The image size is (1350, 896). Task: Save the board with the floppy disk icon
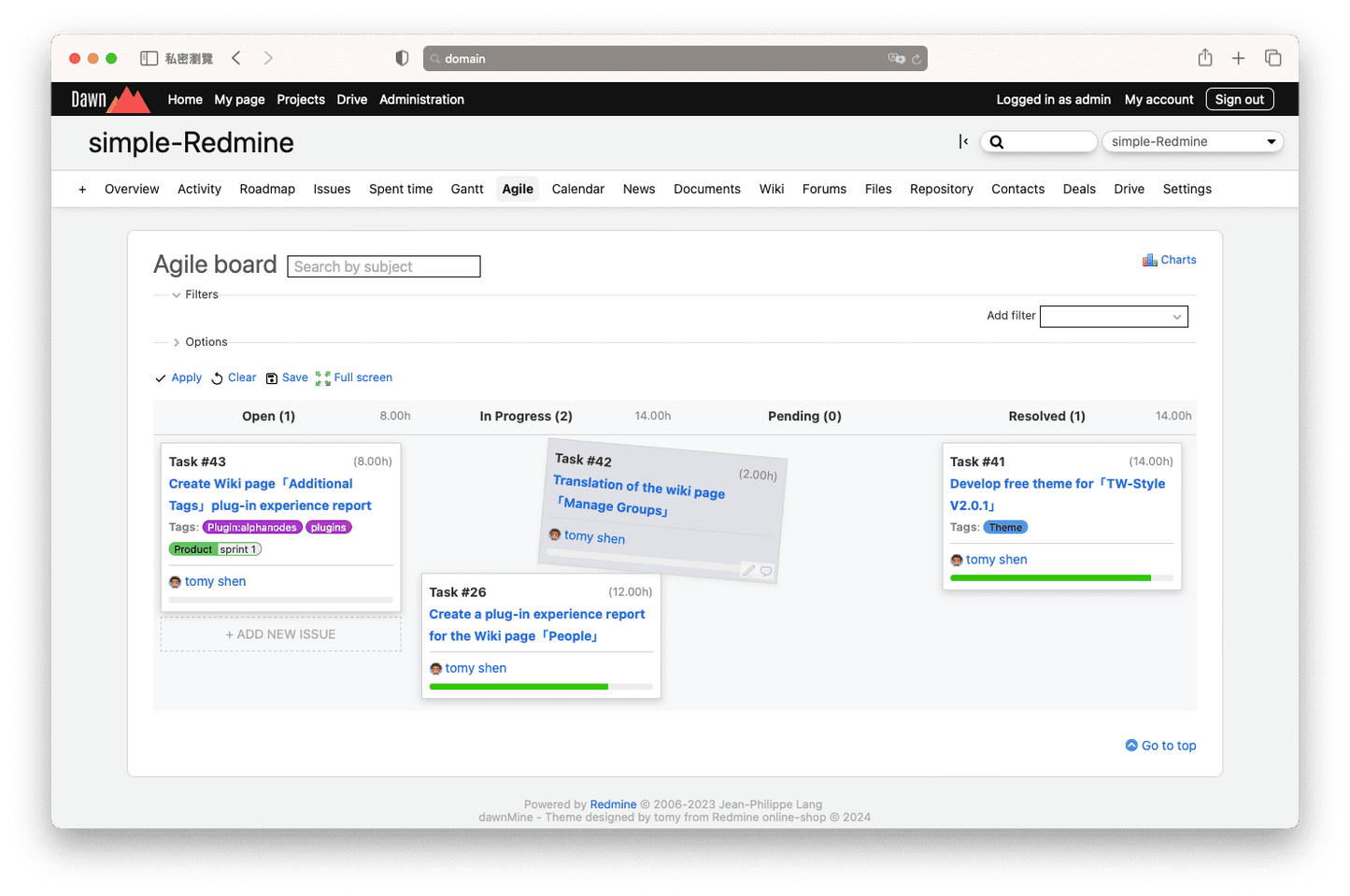(x=272, y=377)
